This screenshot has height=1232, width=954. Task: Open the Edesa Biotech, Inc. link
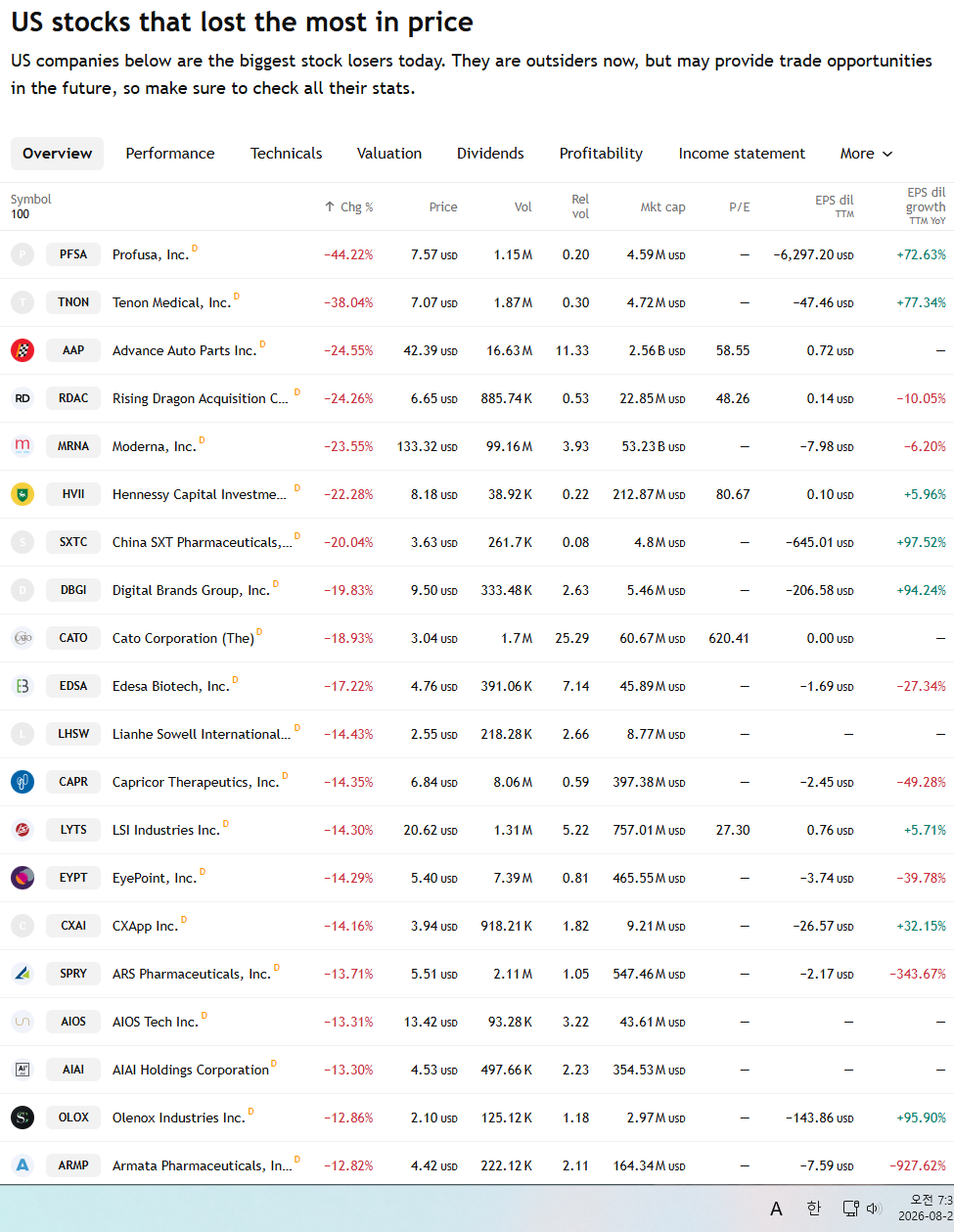(x=171, y=686)
